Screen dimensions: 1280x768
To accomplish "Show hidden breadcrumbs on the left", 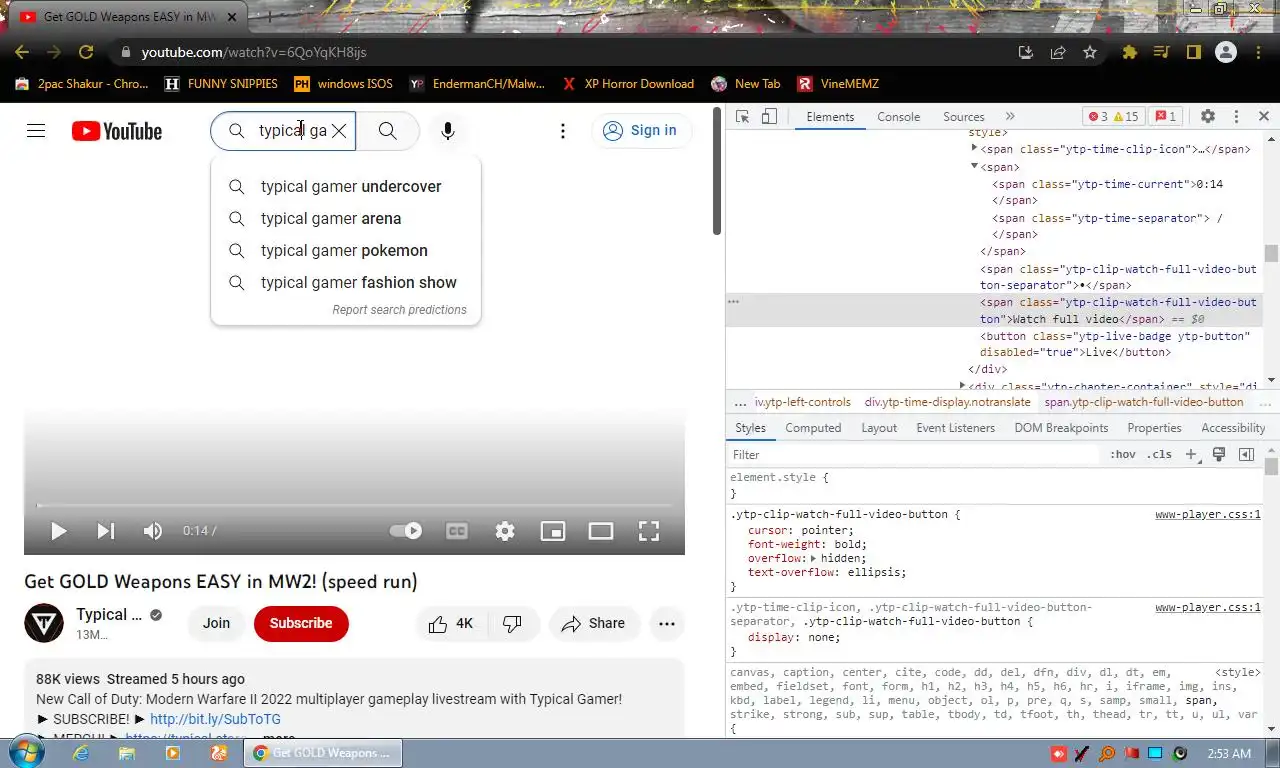I will 740,402.
